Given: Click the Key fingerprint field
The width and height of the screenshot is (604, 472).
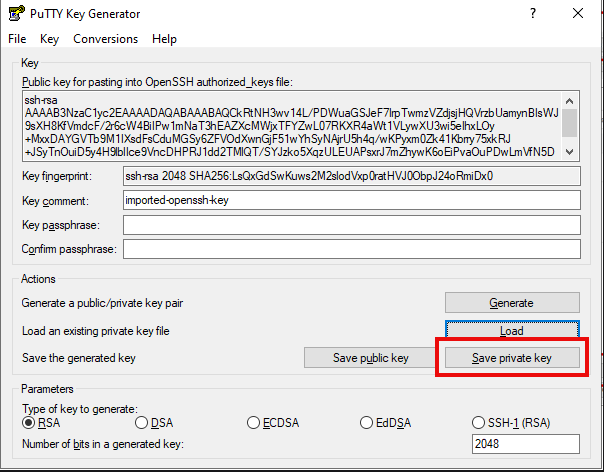Looking at the screenshot, I should pos(352,176).
